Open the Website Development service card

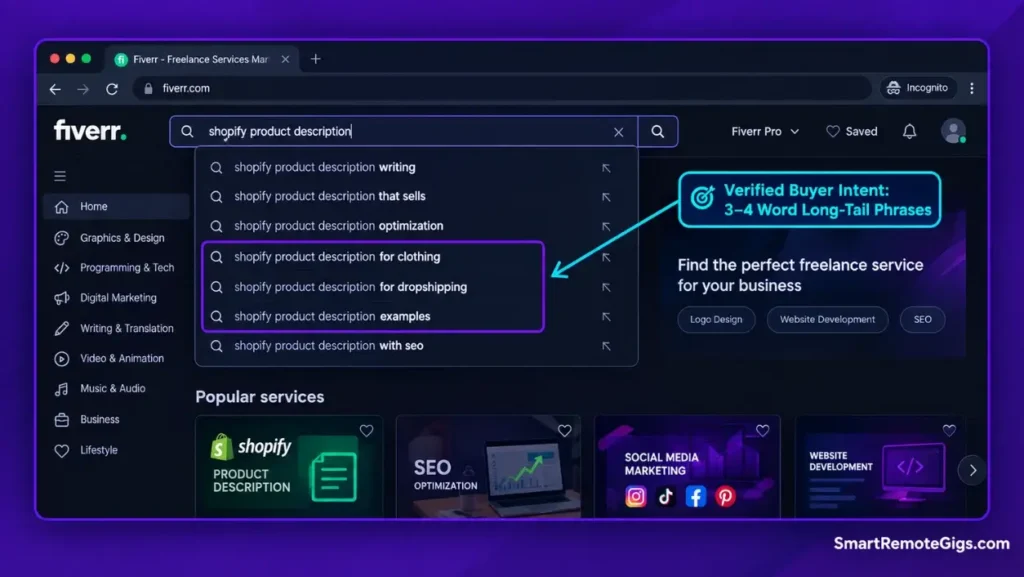tap(880, 467)
